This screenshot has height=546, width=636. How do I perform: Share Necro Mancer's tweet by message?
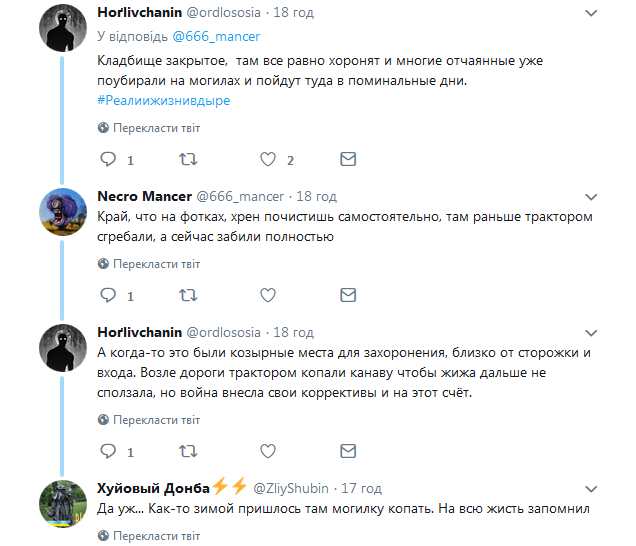(347, 295)
